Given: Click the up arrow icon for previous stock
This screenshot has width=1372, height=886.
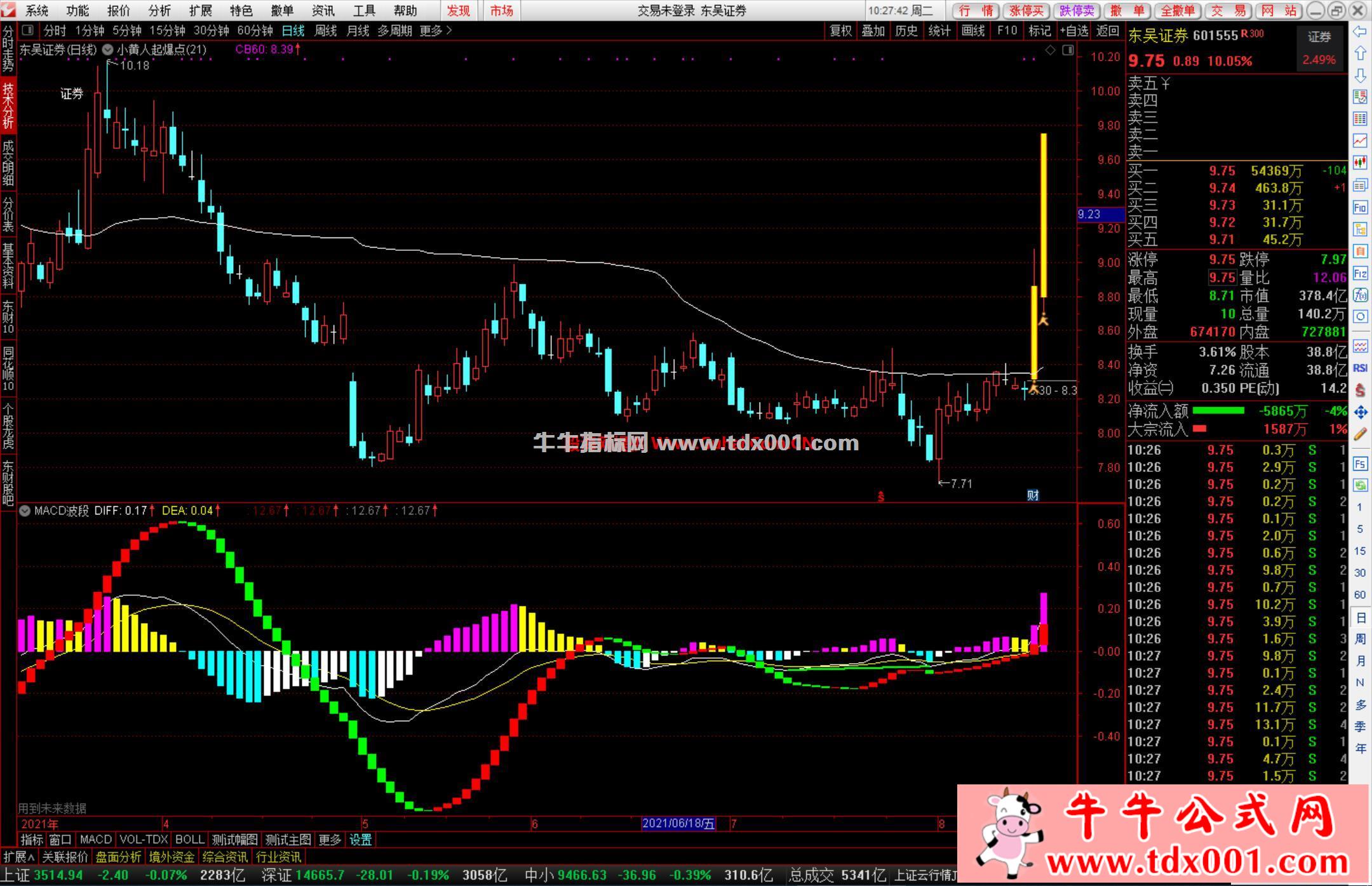Looking at the screenshot, I should 1360,53.
